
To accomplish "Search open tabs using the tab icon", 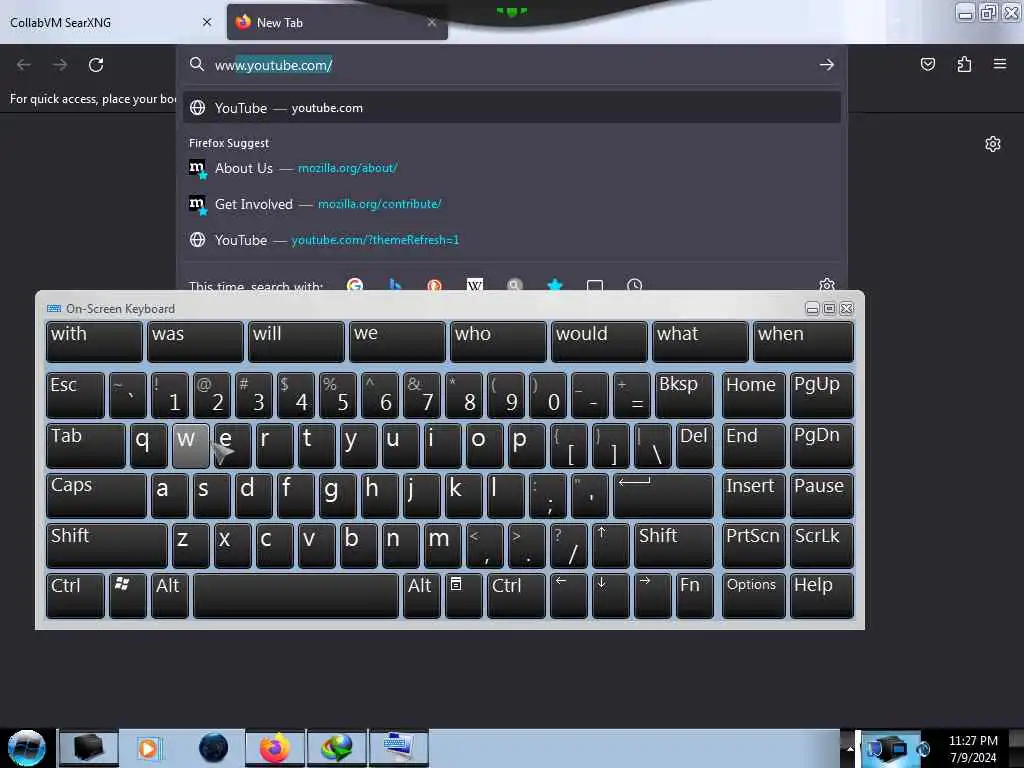I will click(x=594, y=285).
